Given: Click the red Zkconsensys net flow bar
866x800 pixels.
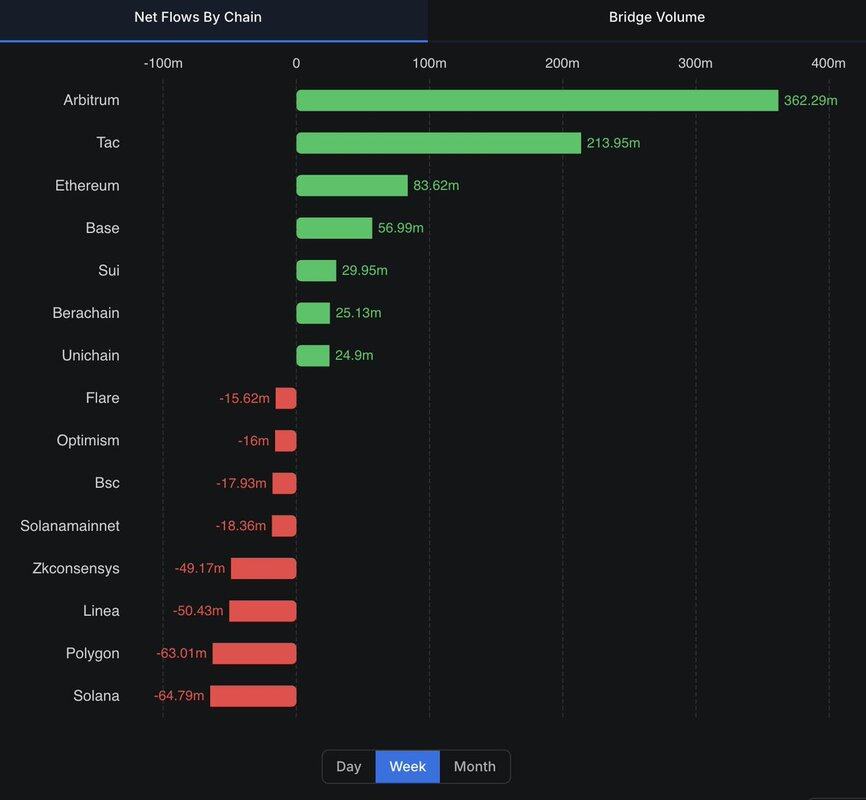Looking at the screenshot, I should (263, 569).
